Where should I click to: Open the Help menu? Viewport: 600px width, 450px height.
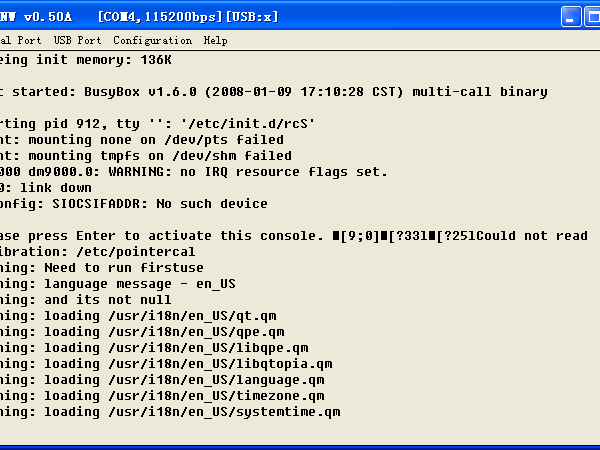pos(215,41)
